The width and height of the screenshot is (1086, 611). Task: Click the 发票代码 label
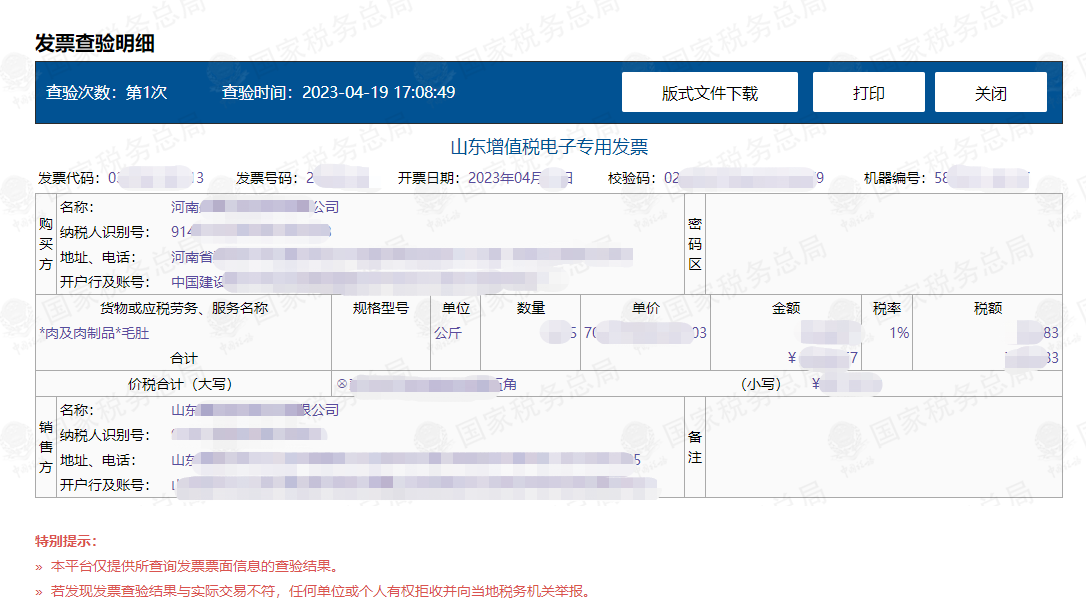69,178
